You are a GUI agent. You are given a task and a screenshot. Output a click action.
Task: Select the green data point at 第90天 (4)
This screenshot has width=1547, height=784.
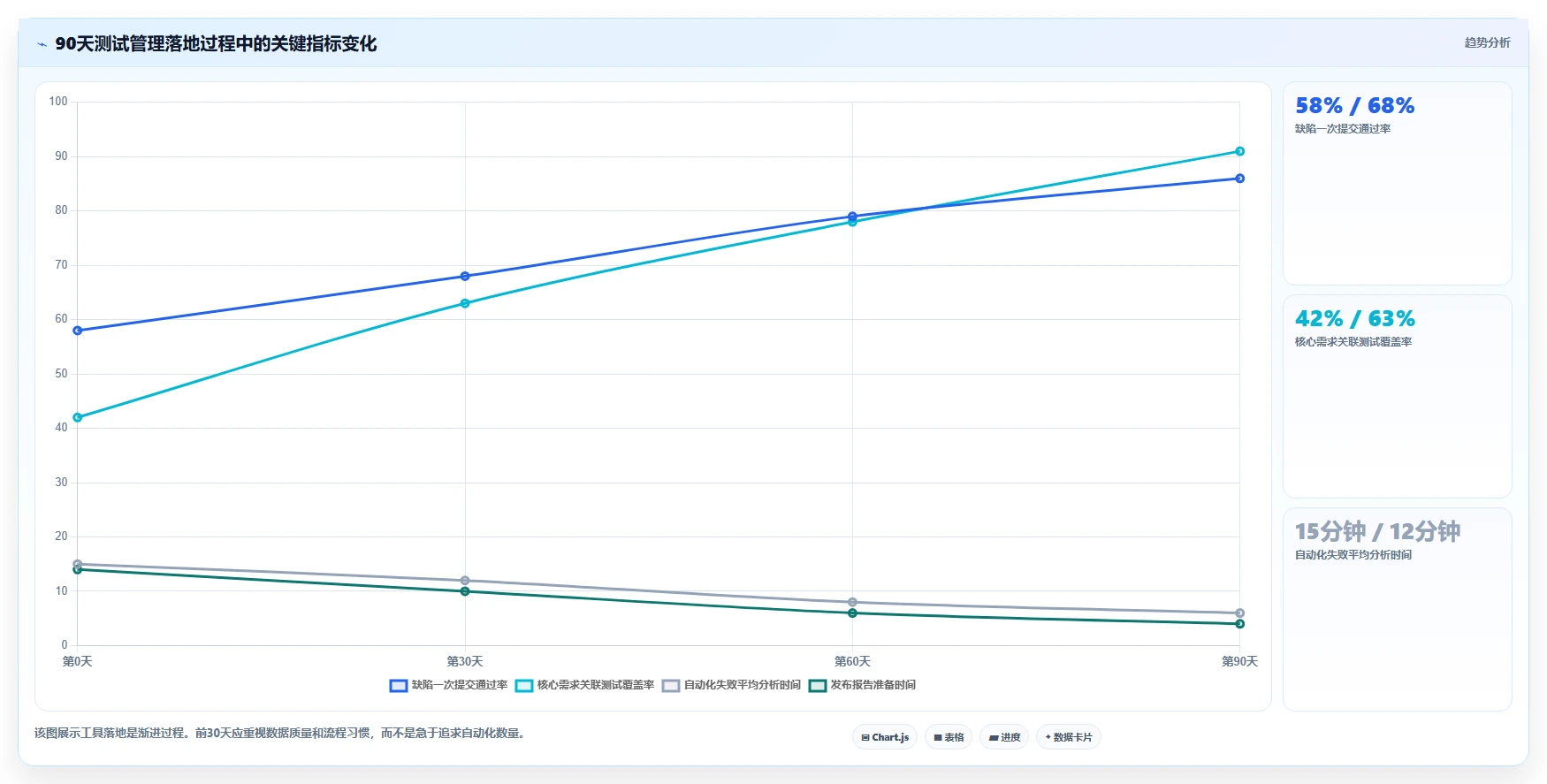[x=1239, y=624]
